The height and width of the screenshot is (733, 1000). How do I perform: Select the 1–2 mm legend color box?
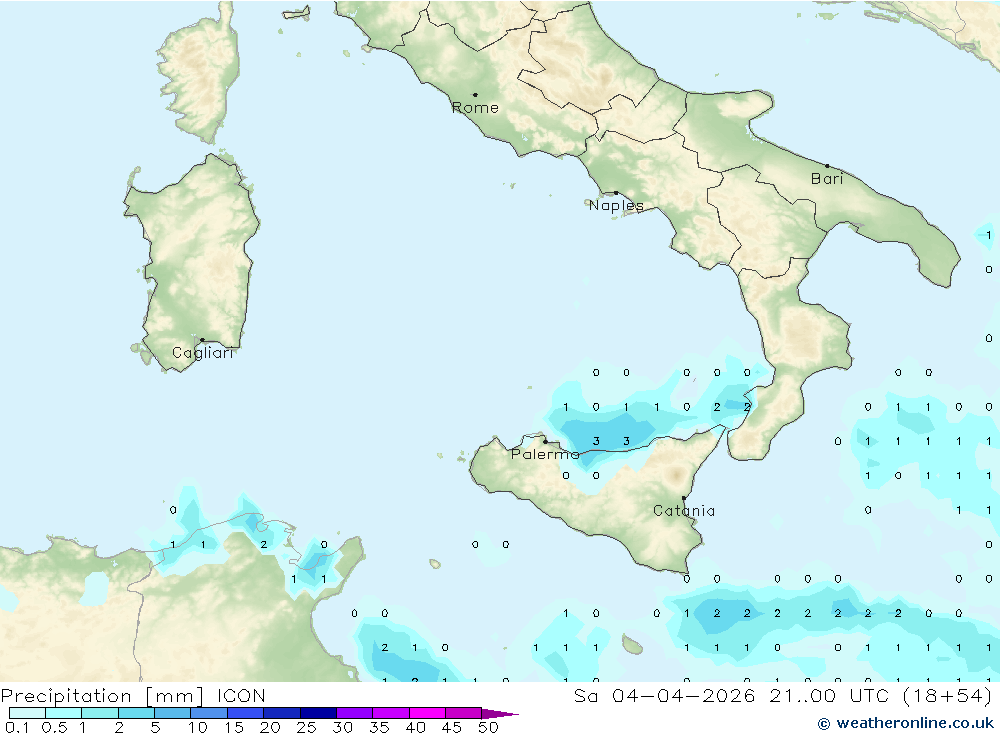100,713
